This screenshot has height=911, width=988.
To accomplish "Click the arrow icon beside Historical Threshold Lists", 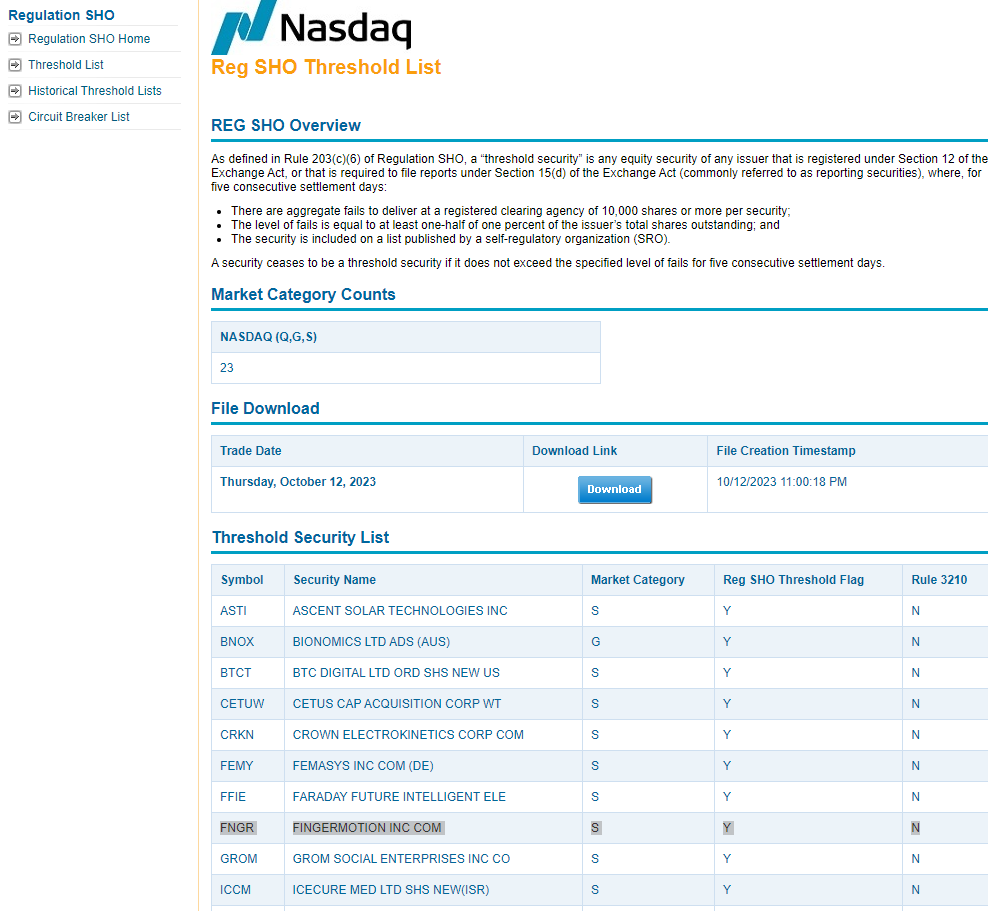I will click(15, 91).
